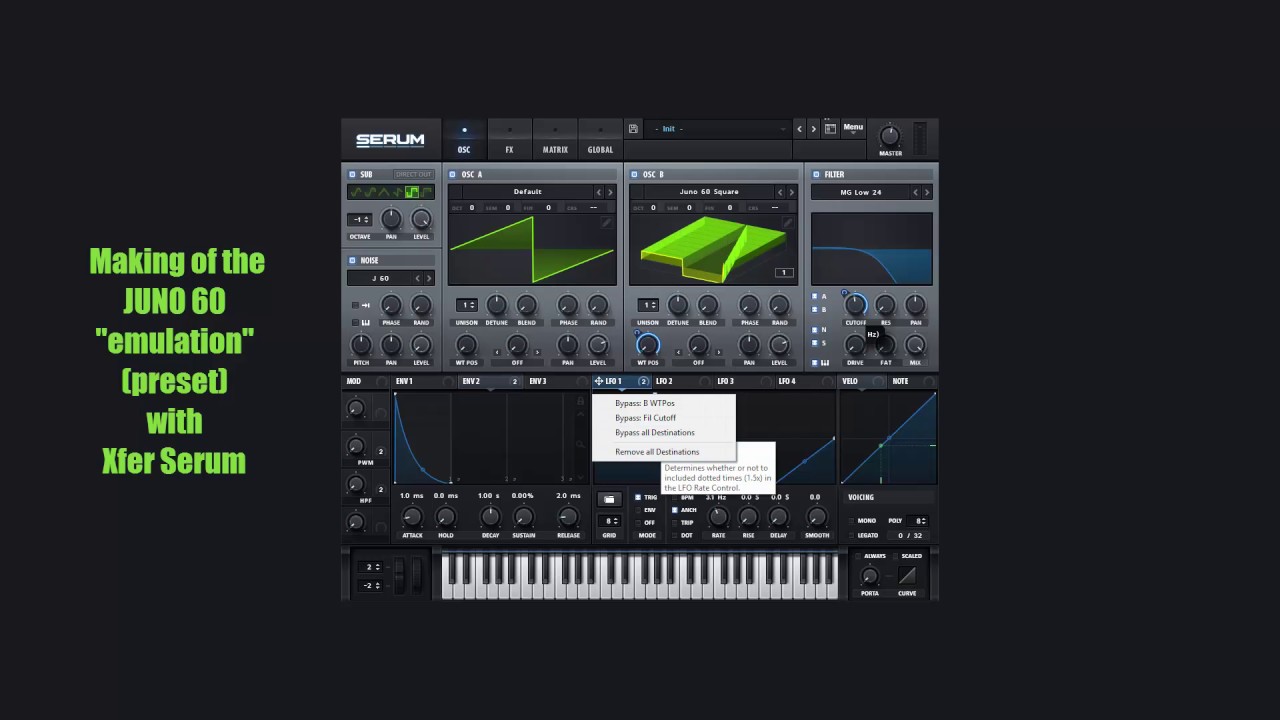The width and height of the screenshot is (1280, 720).
Task: Open the J 60 noise sample selector
Action: tap(380, 278)
